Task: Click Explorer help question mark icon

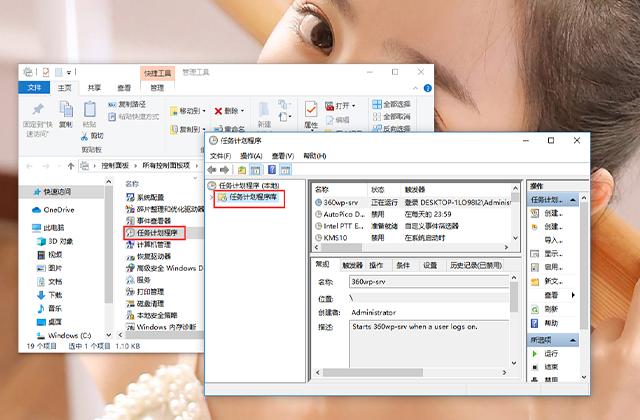Action: 428,88
